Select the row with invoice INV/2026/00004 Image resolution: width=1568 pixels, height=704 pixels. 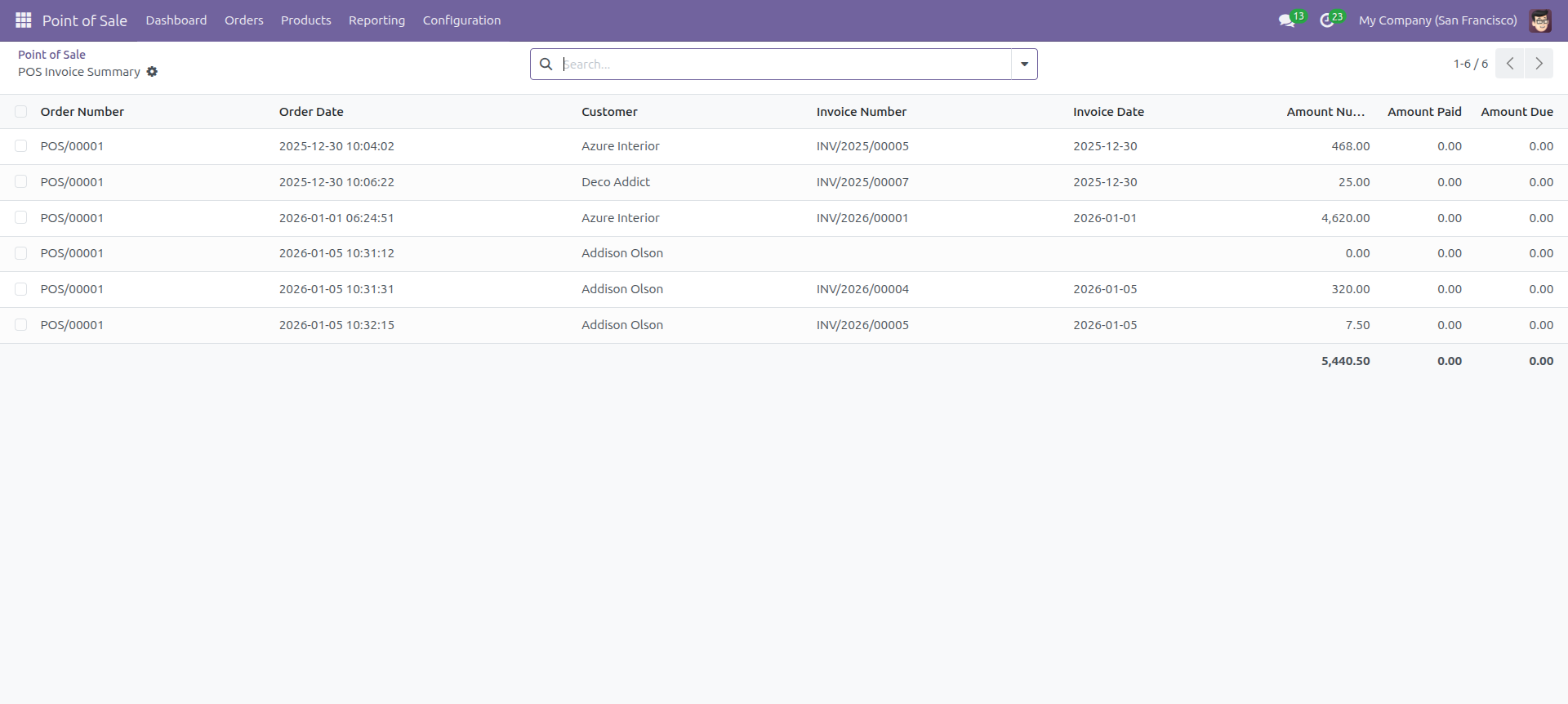(x=21, y=289)
